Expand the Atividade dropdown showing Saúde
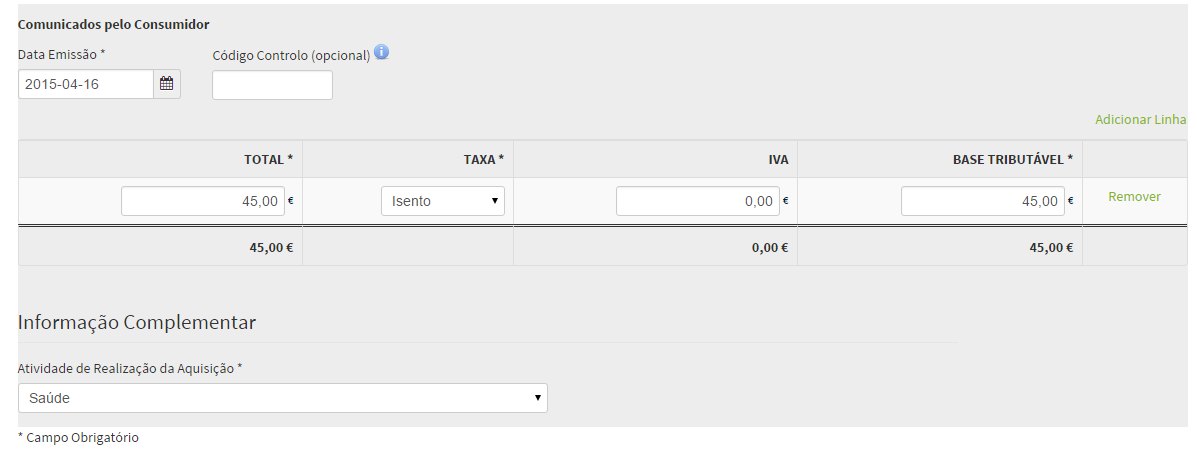Screen dimensions: 1197x459 click(x=283, y=398)
